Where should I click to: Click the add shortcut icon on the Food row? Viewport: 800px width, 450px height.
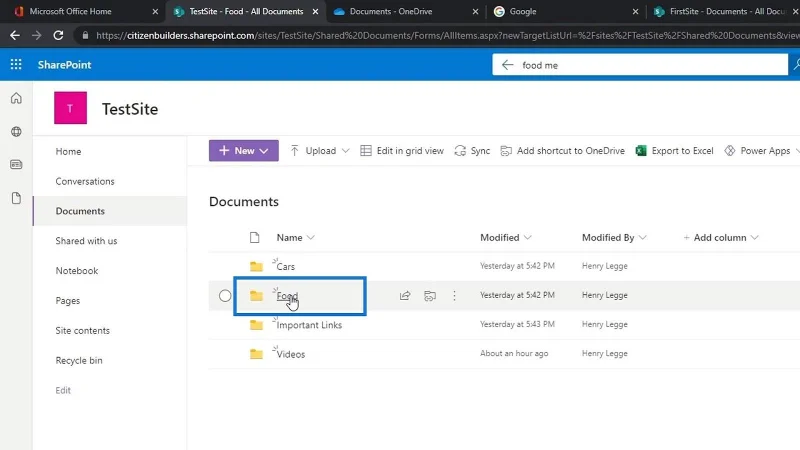430,295
